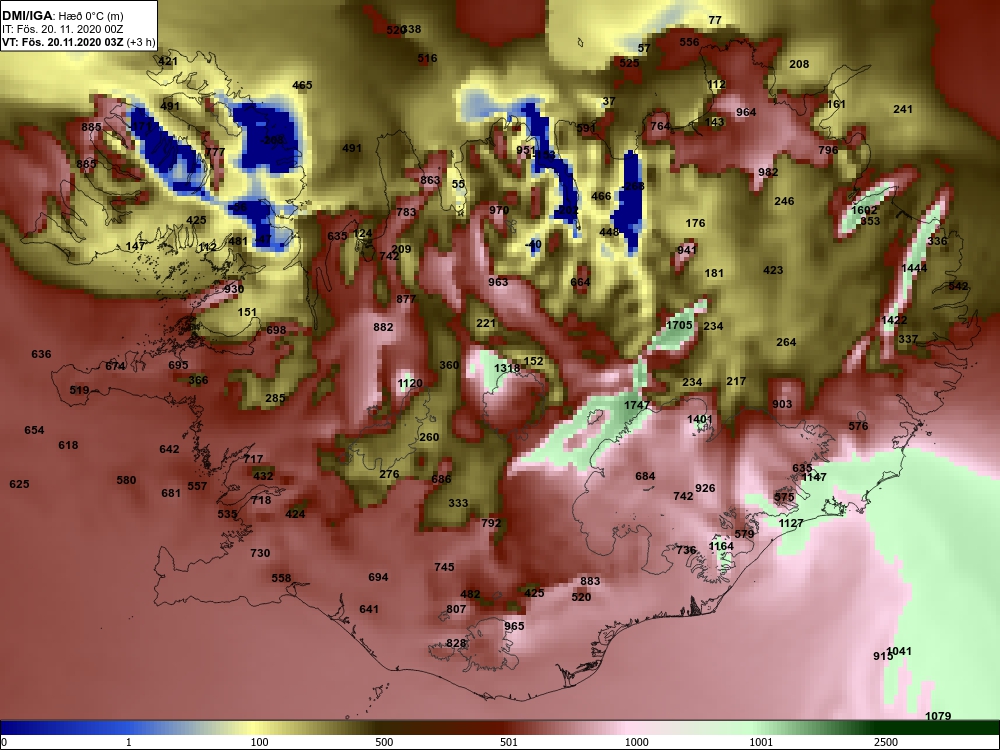Click the map value 580
This screenshot has width=1000, height=750.
[x=126, y=480]
